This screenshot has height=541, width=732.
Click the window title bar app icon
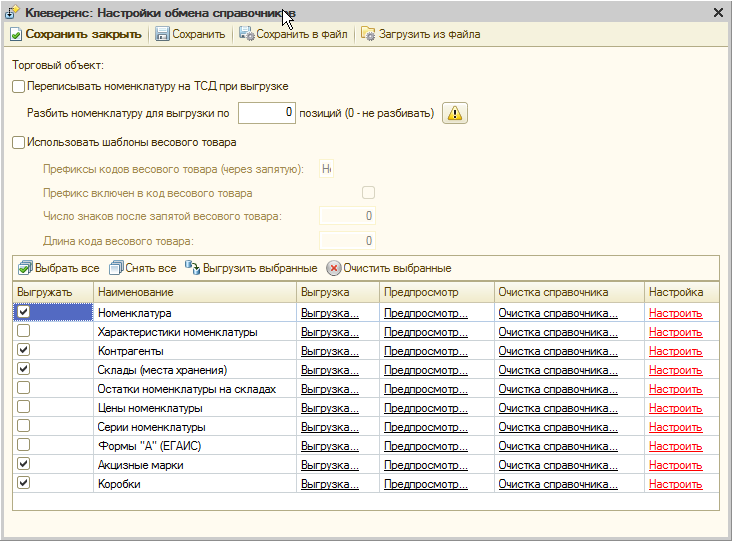[12, 13]
